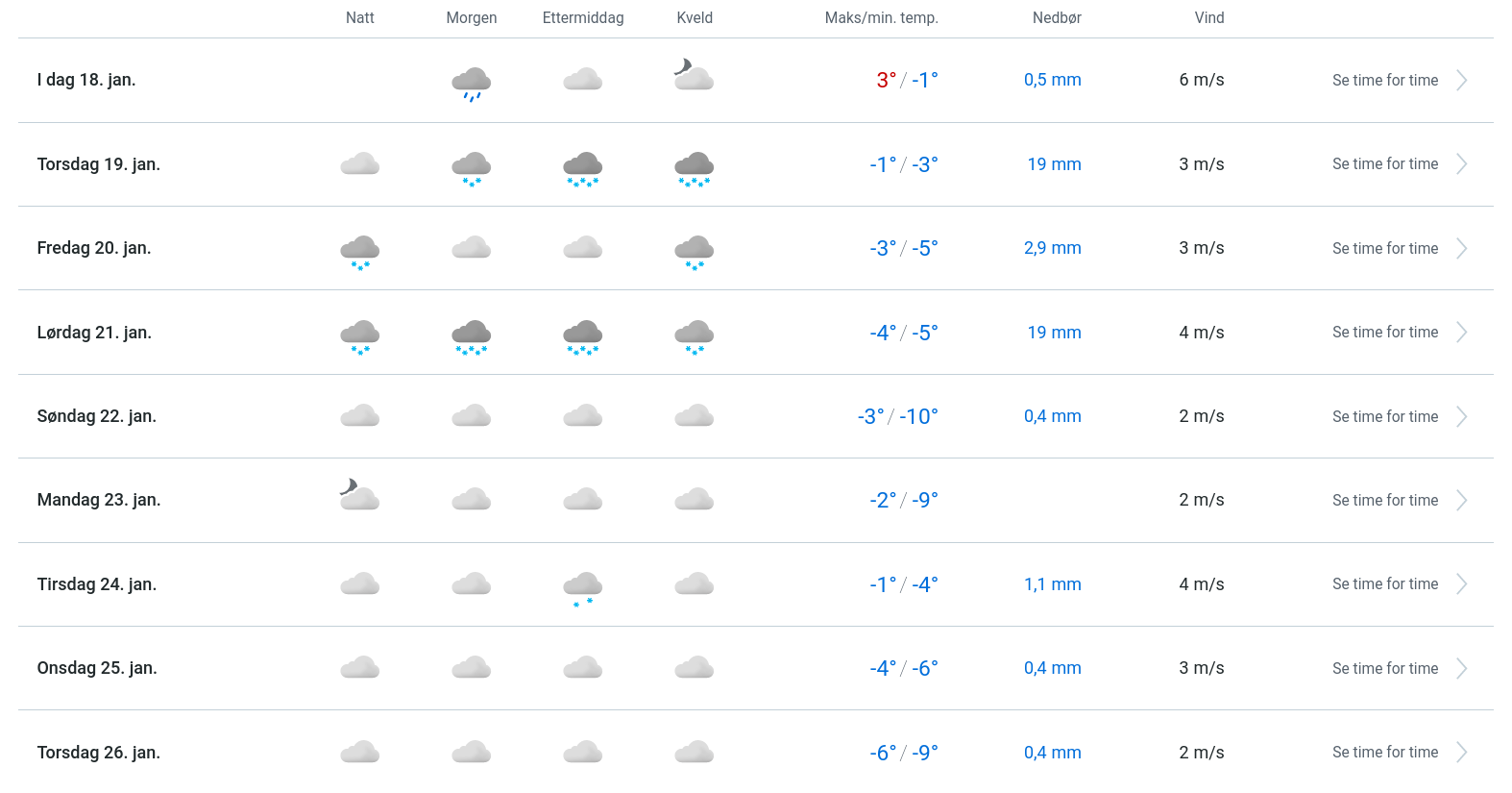The image size is (1512, 793).
Task: Open "Se time for time" for Torsdag 19. jan.
Action: [x=1384, y=164]
